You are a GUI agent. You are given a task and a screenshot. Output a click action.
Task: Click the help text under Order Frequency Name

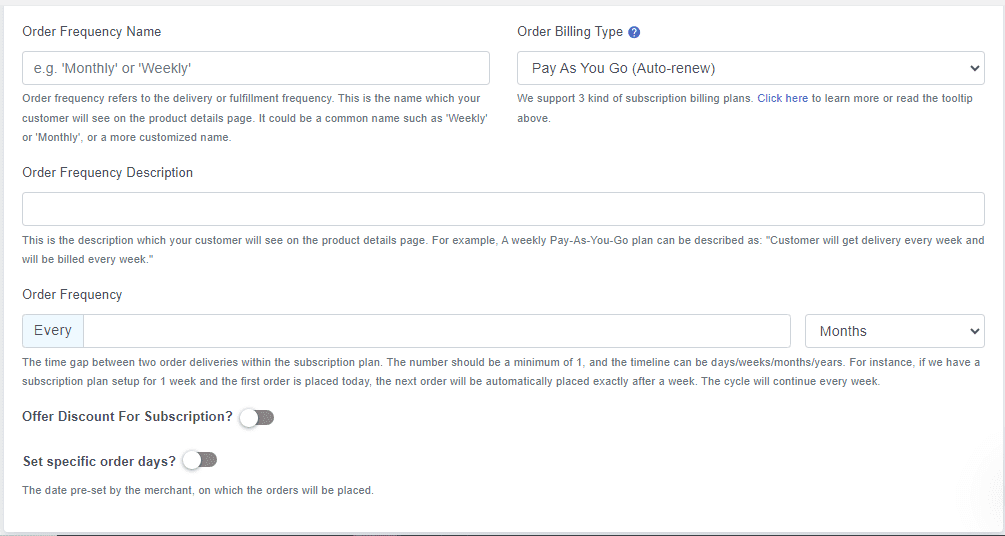[255, 118]
